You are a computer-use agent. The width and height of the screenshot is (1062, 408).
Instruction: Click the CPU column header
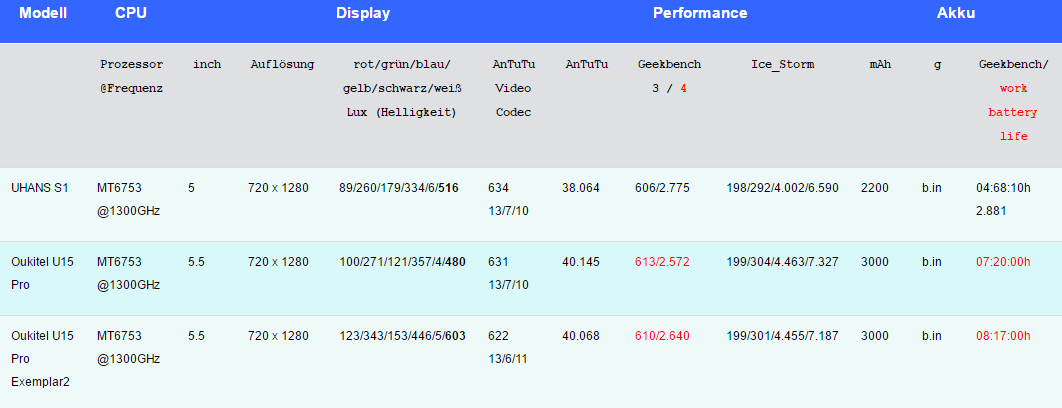pos(131,13)
